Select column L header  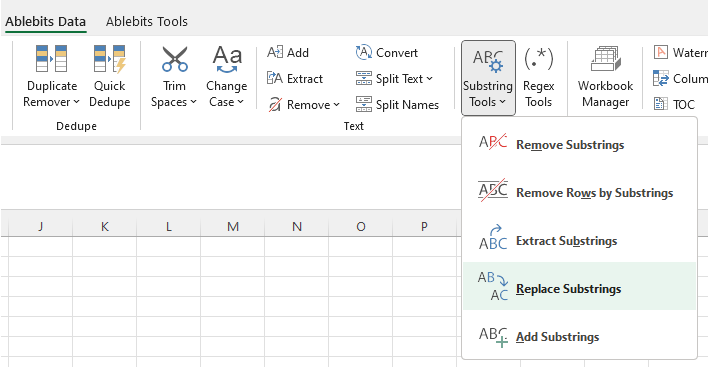click(168, 227)
